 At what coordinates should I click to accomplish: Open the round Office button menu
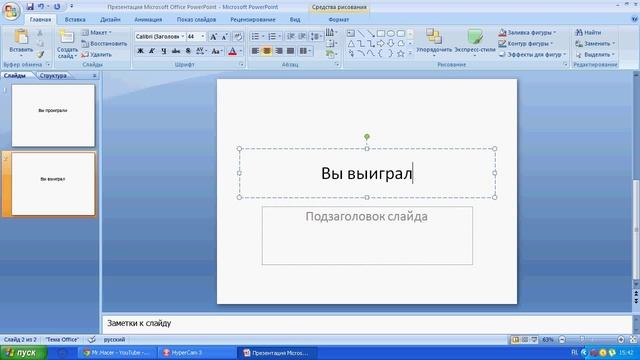click(x=11, y=11)
